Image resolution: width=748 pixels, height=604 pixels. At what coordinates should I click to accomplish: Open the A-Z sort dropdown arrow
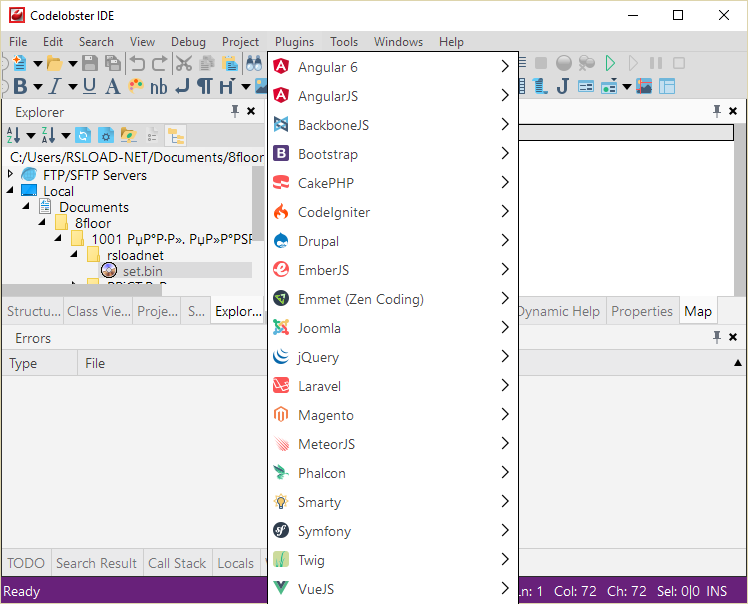click(x=31, y=136)
